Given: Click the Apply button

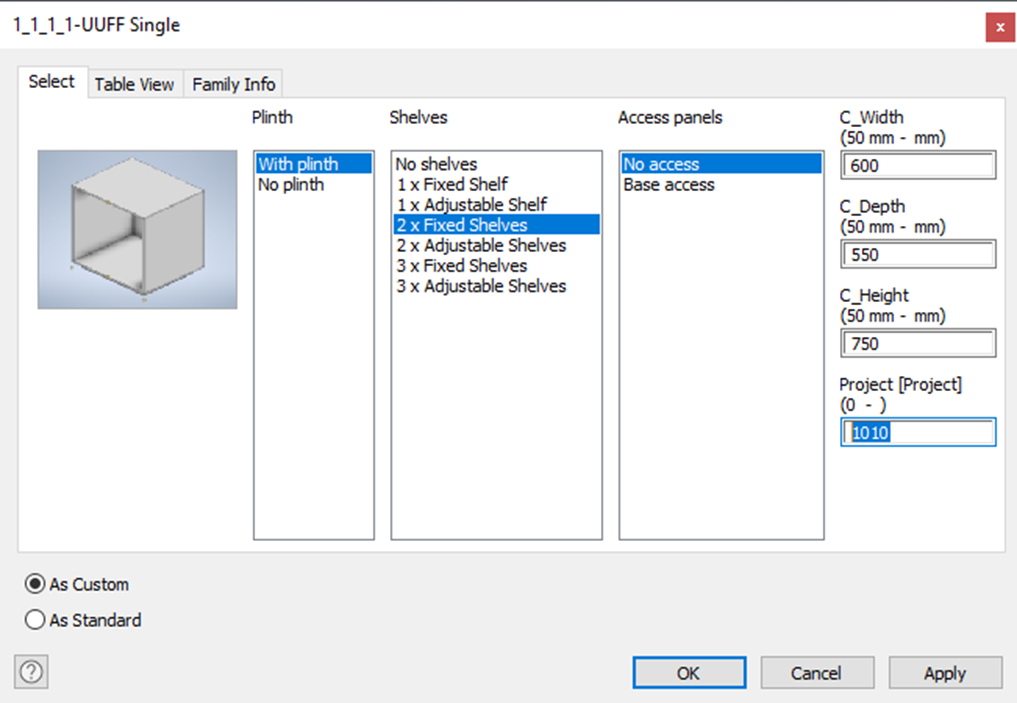Looking at the screenshot, I should [x=944, y=672].
